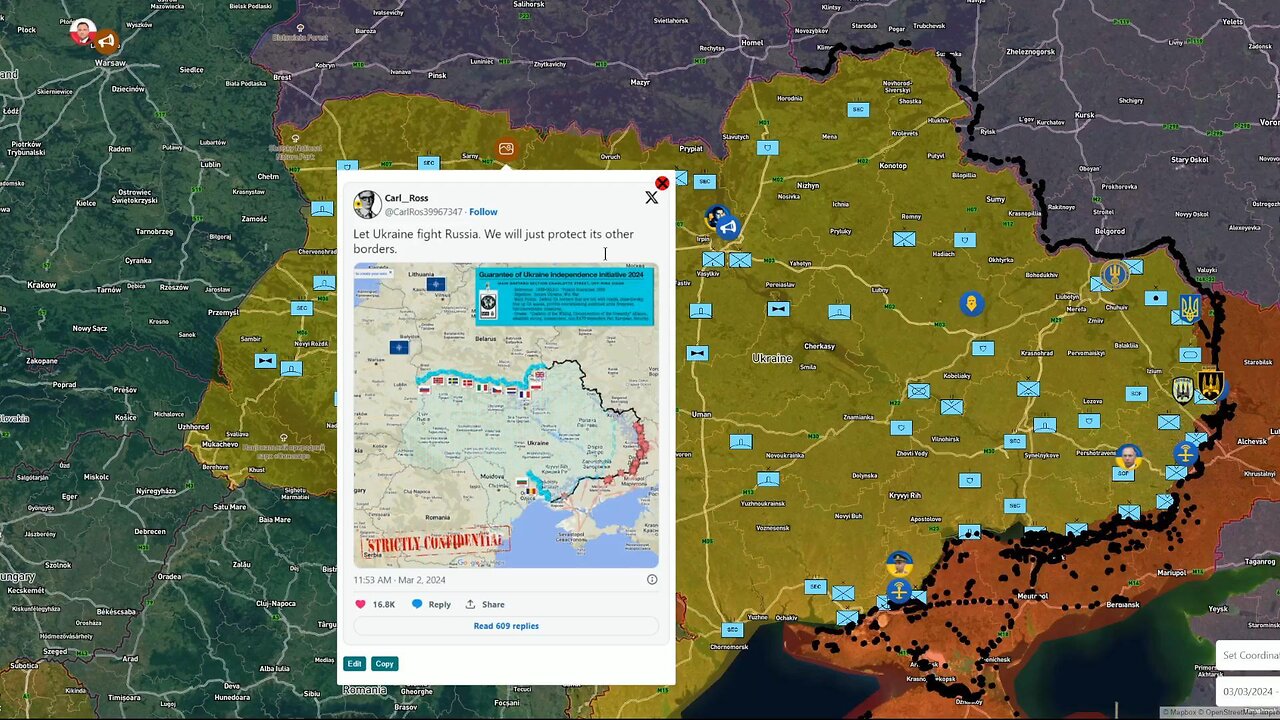Share the tweet

485,604
